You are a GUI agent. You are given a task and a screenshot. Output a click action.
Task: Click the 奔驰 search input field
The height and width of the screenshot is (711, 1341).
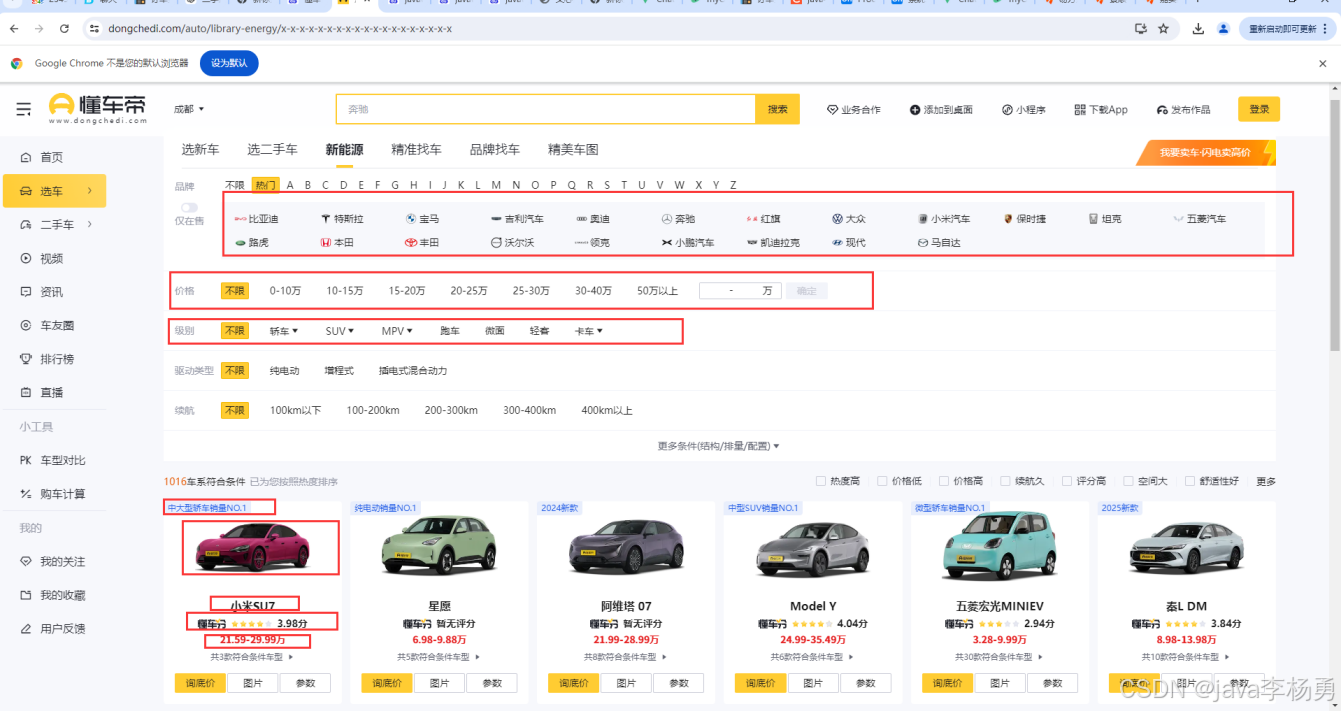545,109
